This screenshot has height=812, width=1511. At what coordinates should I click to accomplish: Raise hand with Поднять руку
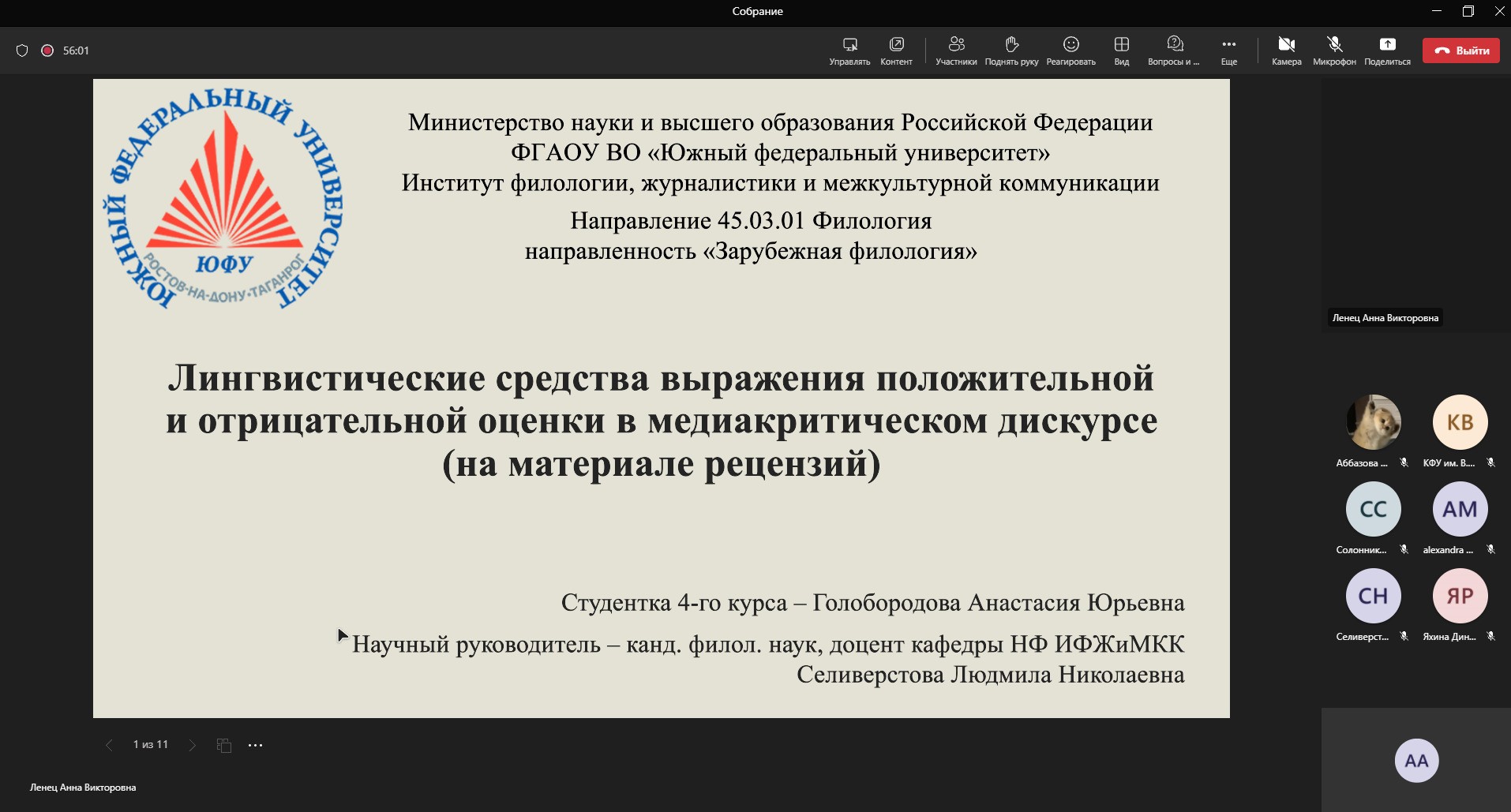click(x=1011, y=50)
